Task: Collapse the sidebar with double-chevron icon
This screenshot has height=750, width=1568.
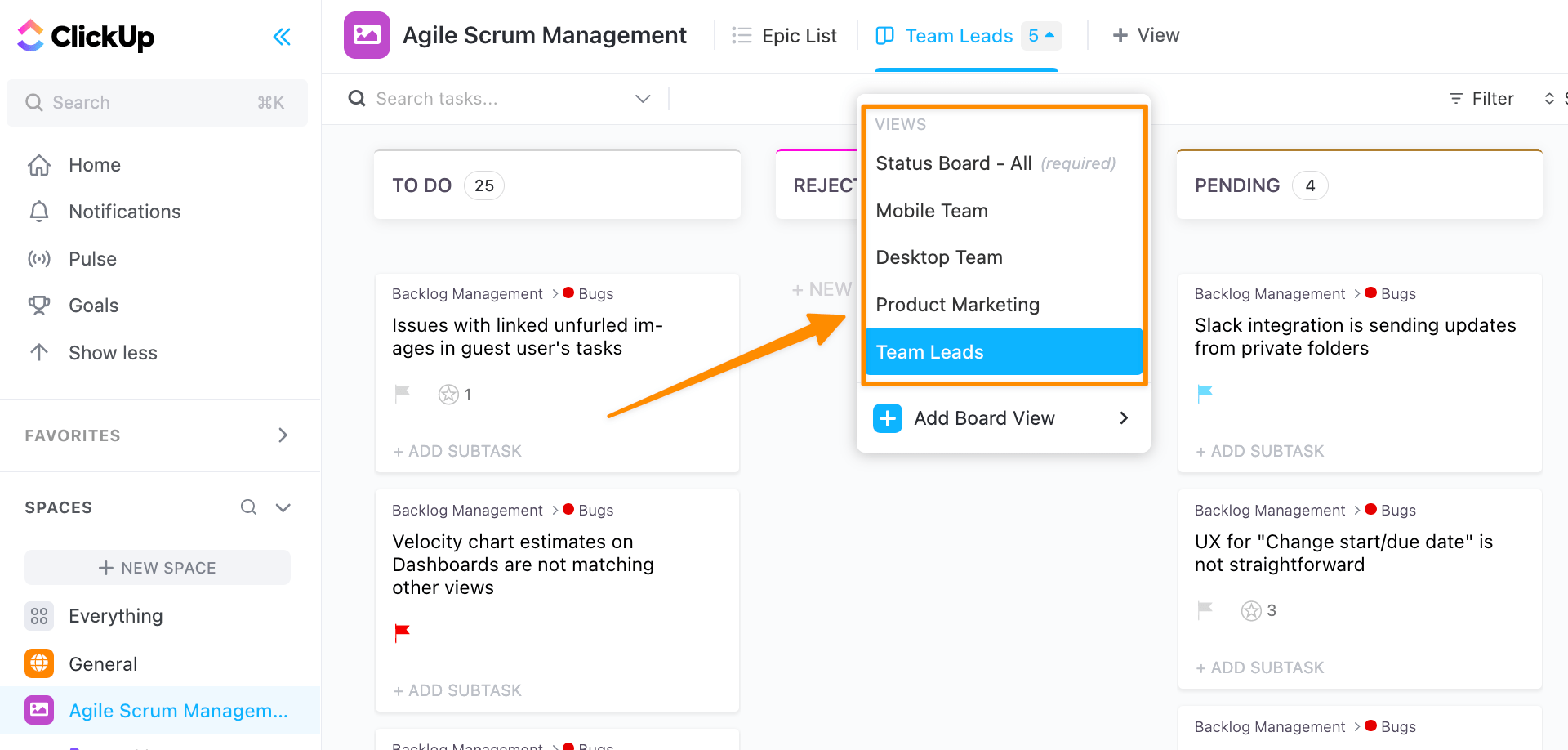Action: 282,37
